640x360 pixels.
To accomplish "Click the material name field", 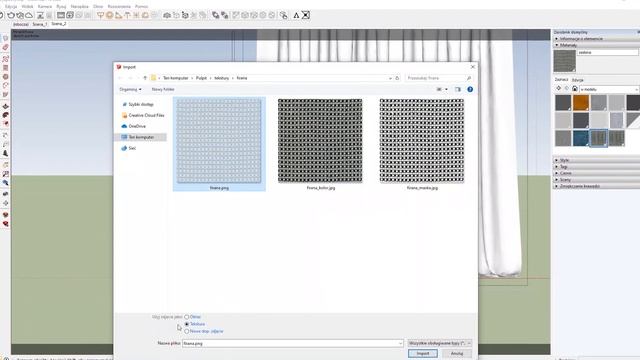I will [607, 53].
